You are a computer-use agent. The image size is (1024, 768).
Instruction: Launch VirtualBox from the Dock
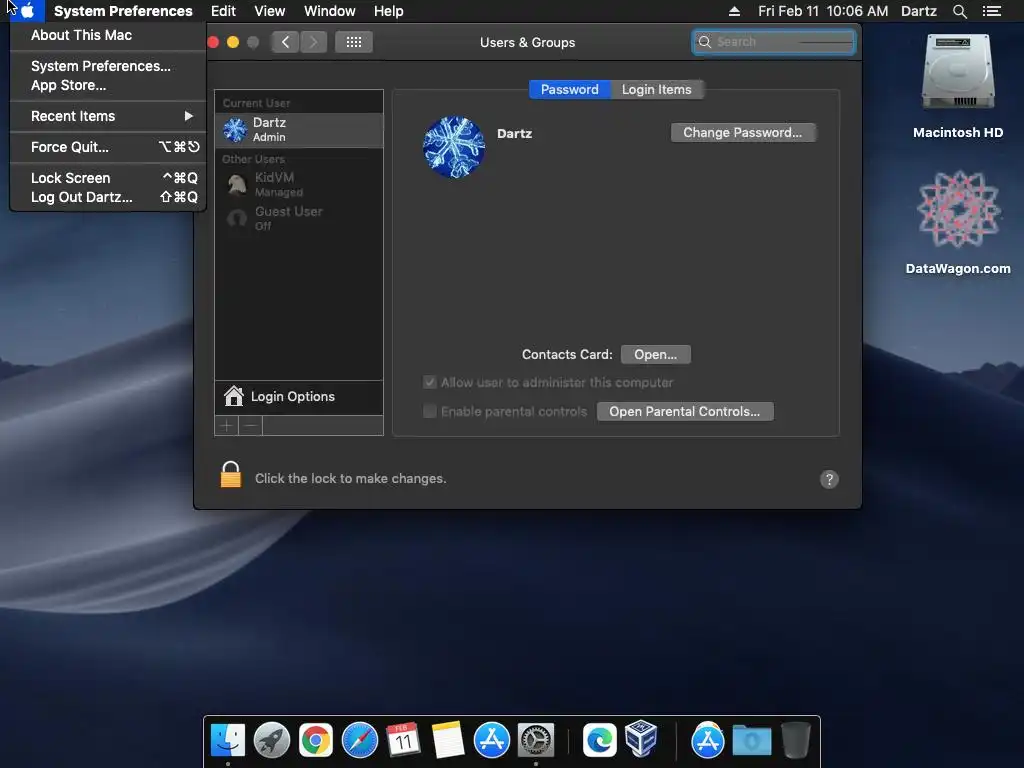(641, 739)
